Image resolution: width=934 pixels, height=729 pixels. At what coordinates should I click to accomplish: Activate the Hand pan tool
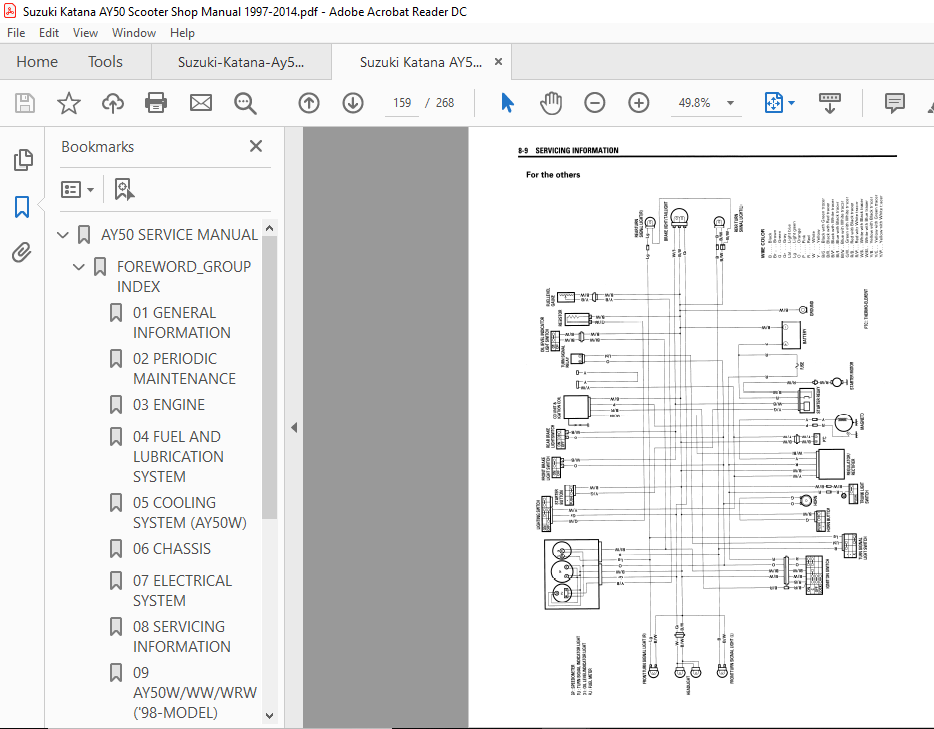click(550, 103)
